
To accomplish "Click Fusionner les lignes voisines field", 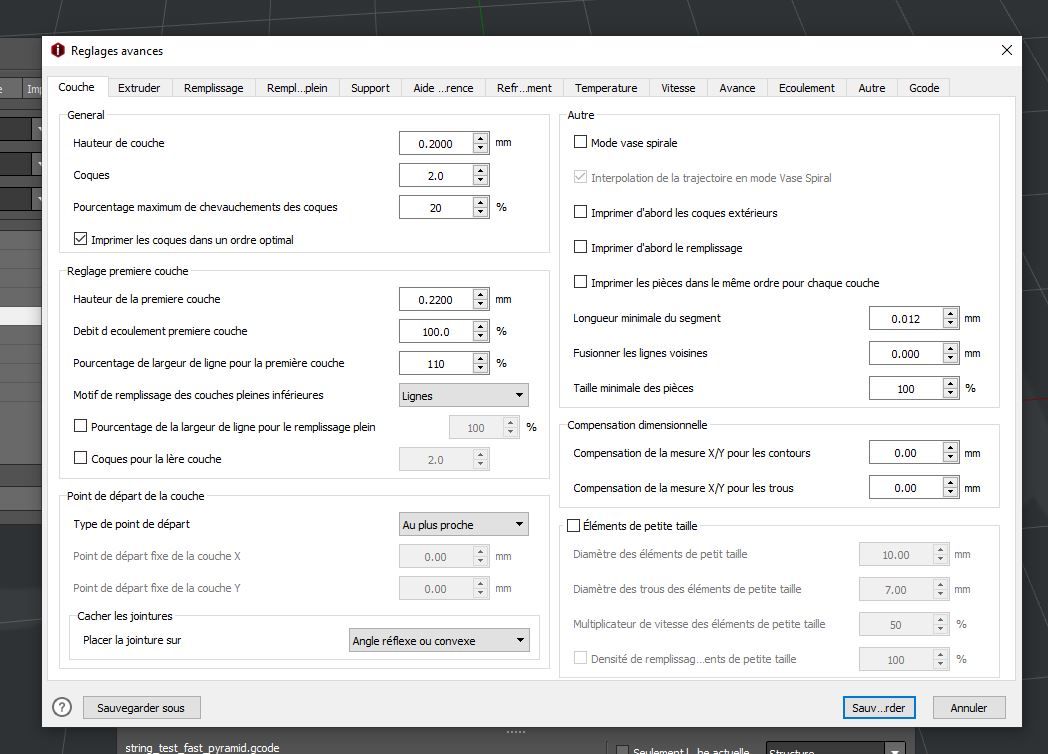I will 906,353.
